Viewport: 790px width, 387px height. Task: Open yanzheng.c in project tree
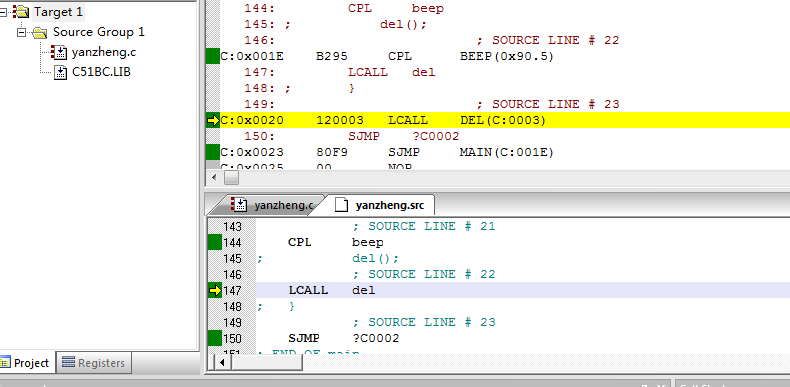coord(104,52)
